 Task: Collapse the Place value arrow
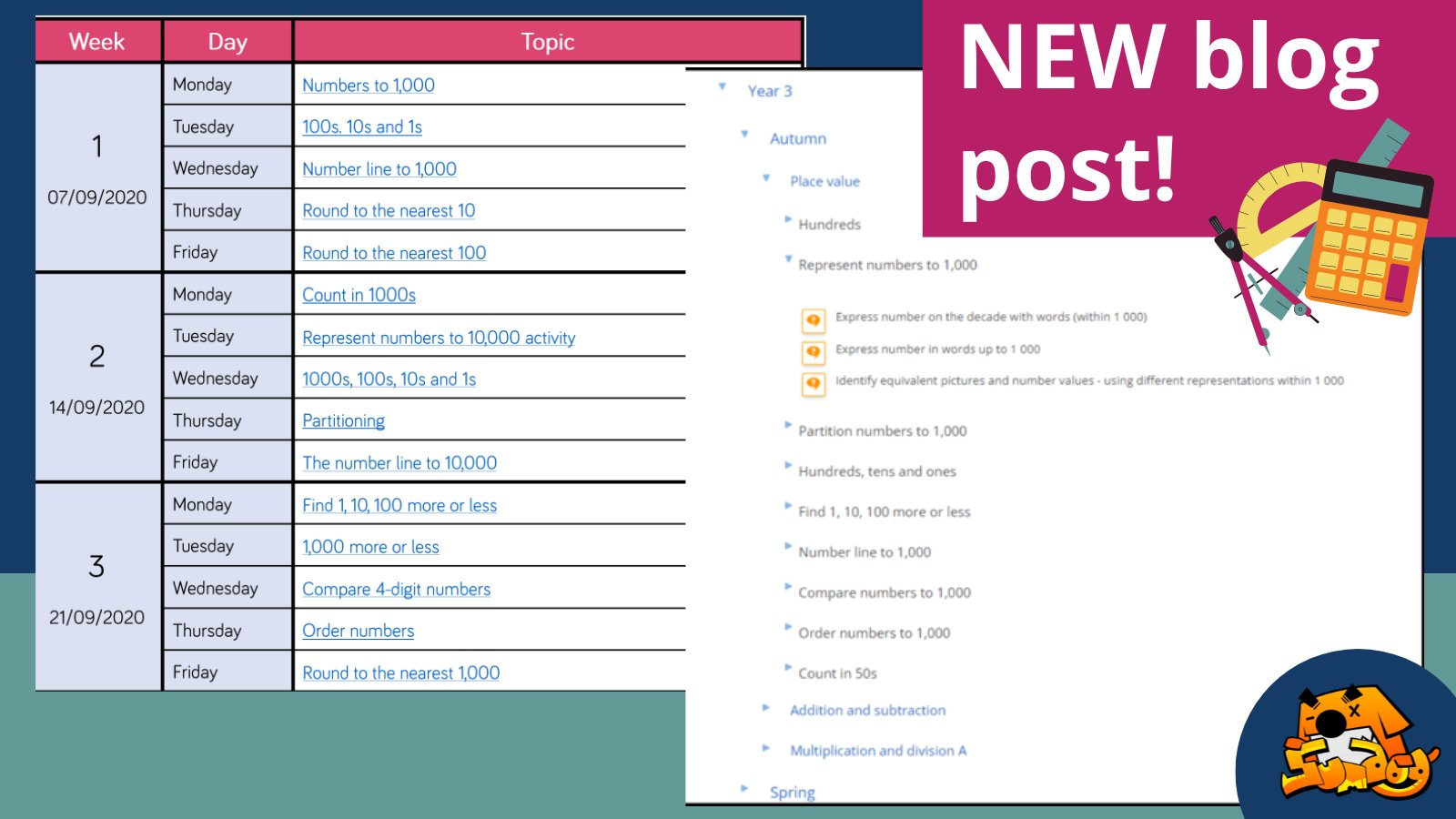coord(766,177)
